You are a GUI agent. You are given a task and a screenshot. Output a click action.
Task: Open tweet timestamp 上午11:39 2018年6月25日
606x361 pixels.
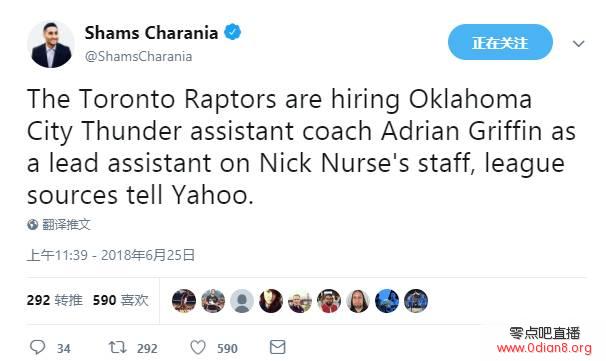(x=111, y=255)
